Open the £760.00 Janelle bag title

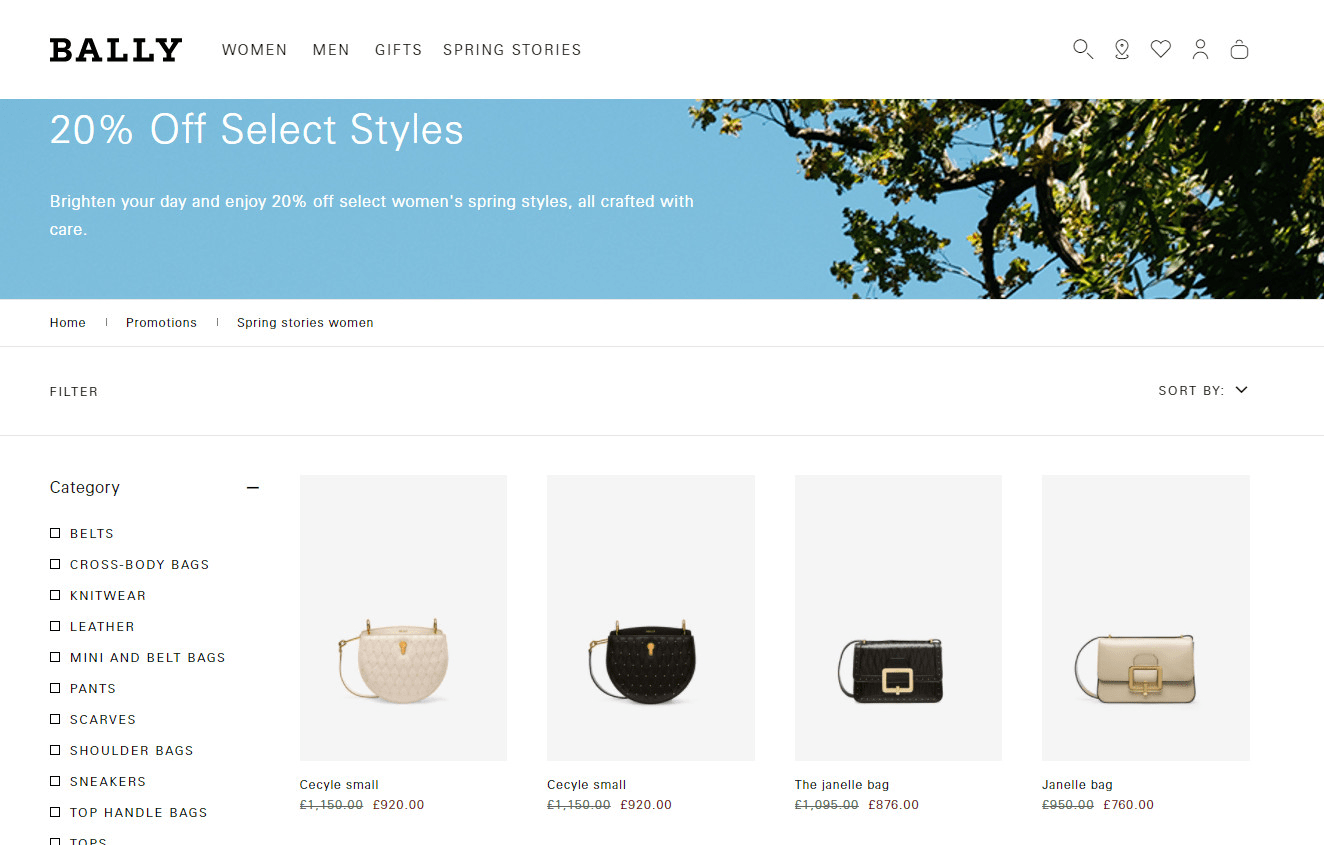click(1077, 785)
